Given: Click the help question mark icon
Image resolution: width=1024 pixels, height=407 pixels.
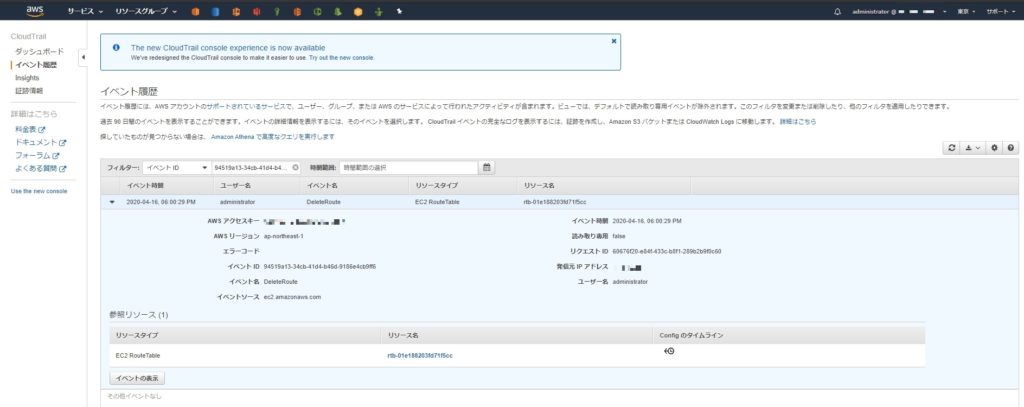Looking at the screenshot, I should [x=1011, y=148].
